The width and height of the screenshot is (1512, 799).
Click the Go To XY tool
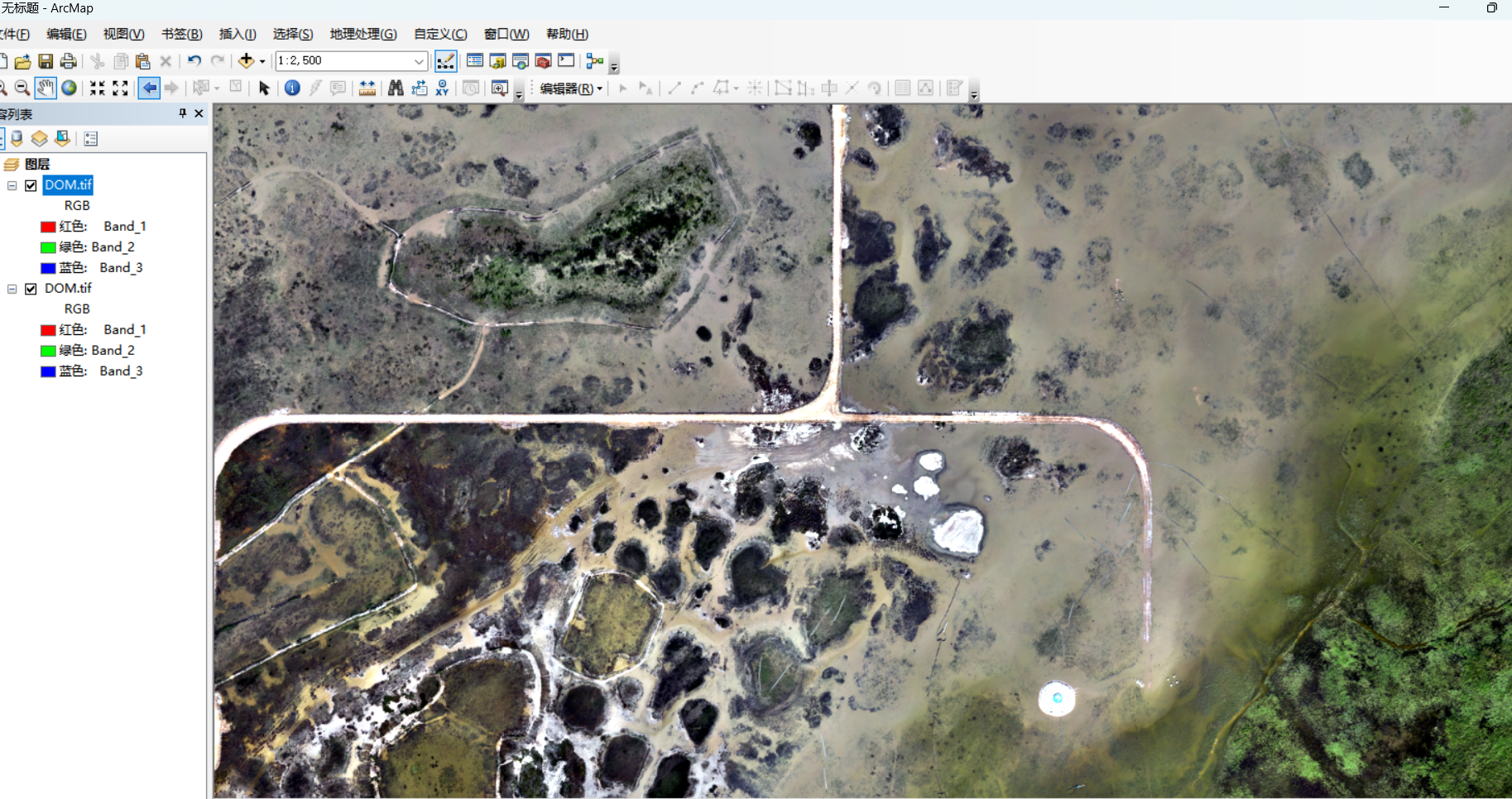click(x=443, y=88)
